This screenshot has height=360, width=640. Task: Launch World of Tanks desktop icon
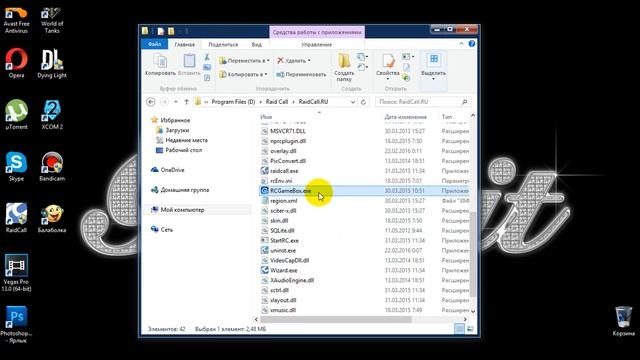[x=52, y=20]
